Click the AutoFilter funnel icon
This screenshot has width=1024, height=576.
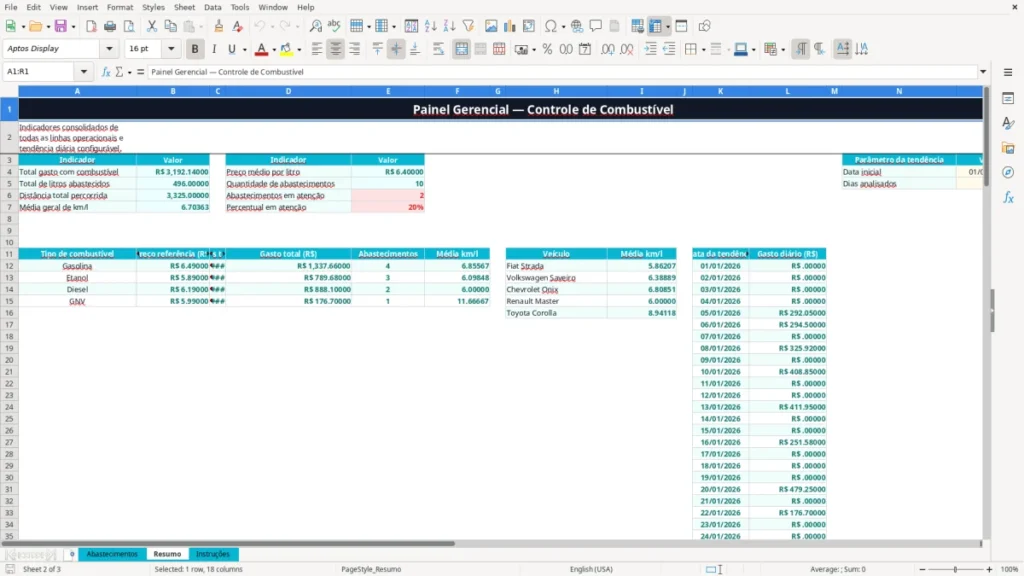468,26
